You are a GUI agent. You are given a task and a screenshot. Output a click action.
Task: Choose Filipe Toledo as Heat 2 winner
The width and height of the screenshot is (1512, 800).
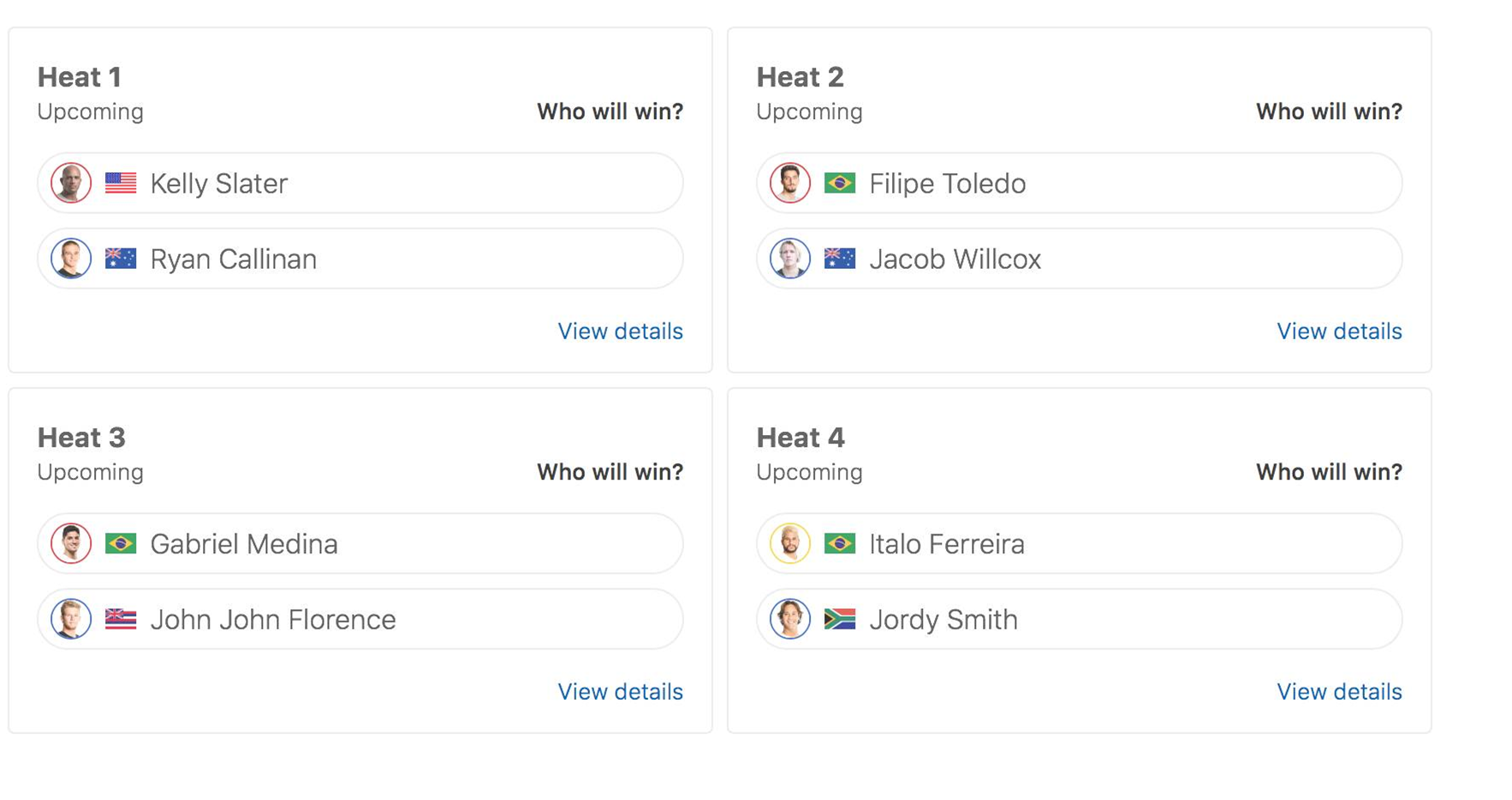pos(1080,183)
